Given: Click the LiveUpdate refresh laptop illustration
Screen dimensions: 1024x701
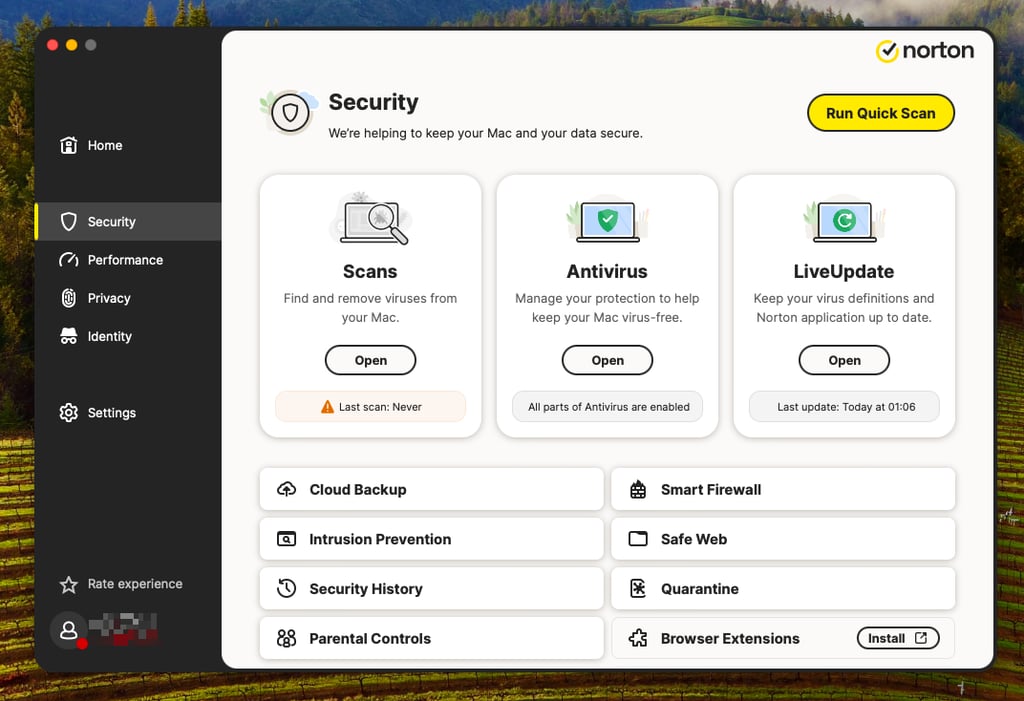Looking at the screenshot, I should click(844, 219).
